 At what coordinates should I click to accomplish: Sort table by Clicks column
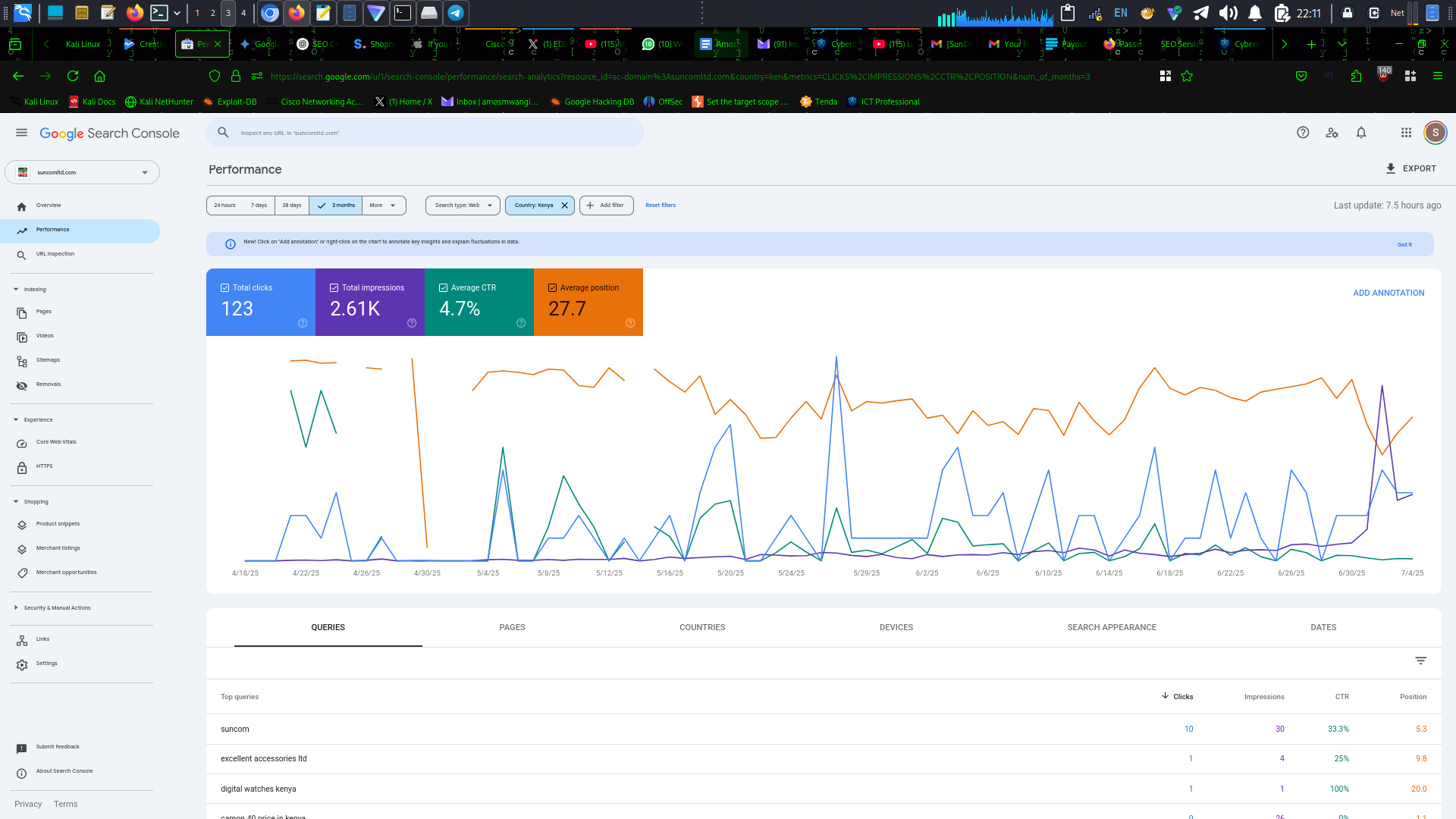pos(1177,696)
